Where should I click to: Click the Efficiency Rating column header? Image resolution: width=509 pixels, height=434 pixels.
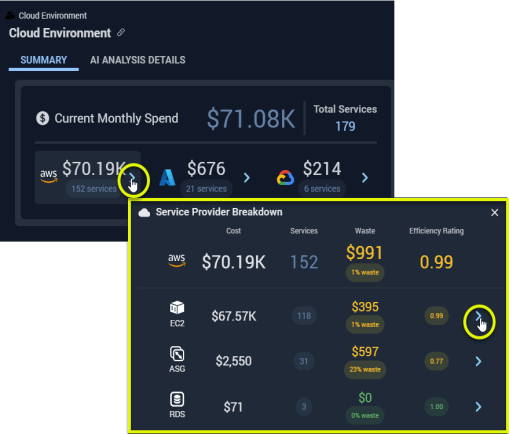point(436,231)
